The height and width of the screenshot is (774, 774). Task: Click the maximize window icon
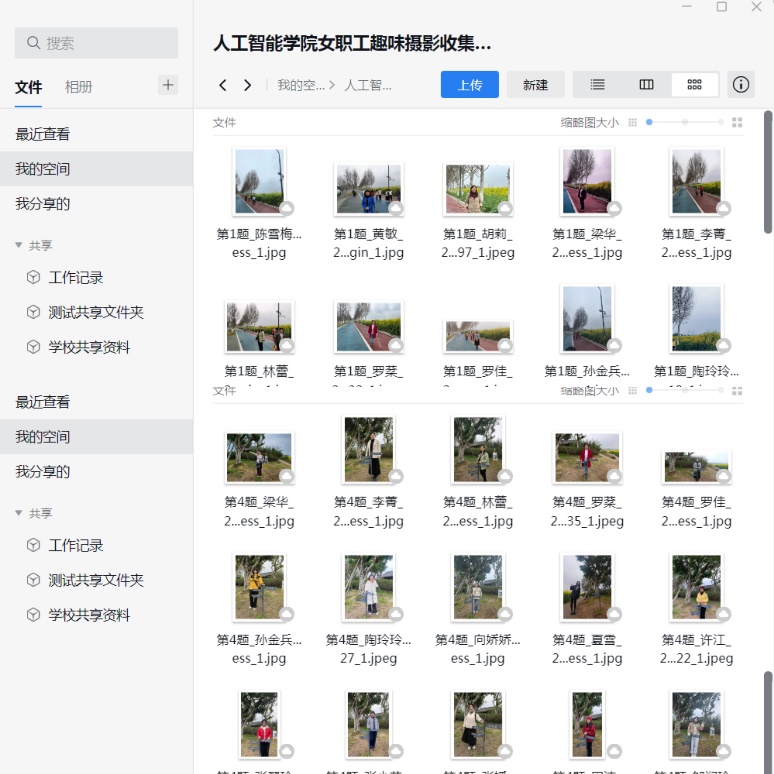click(x=722, y=7)
